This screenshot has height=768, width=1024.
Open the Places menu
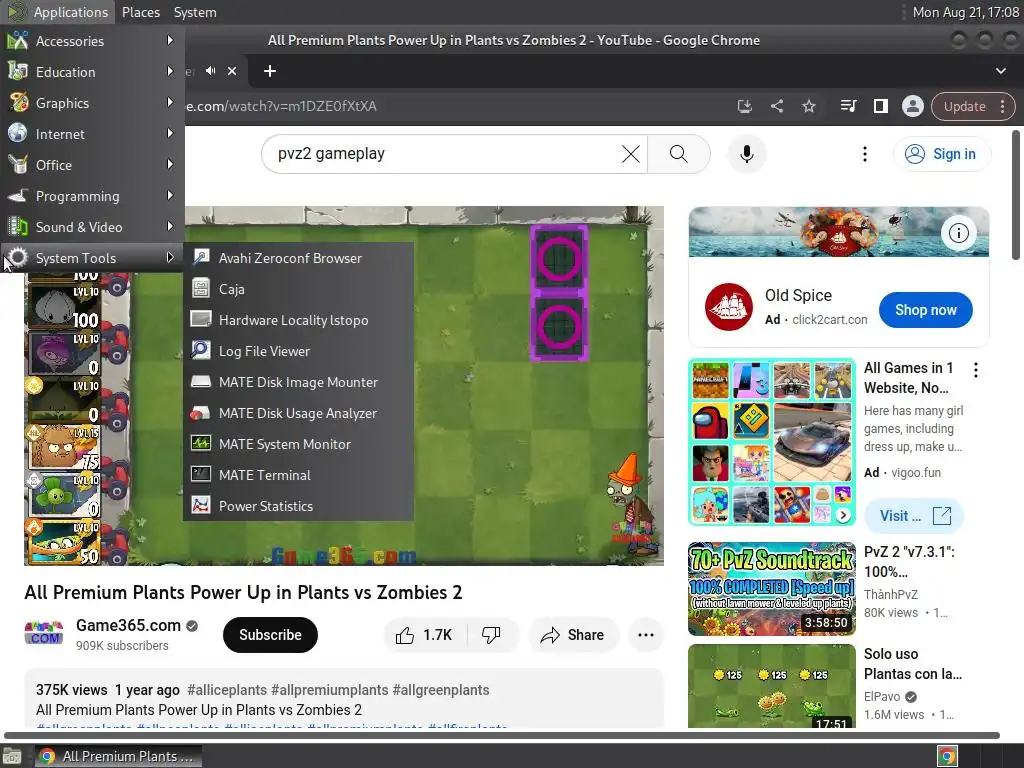[x=140, y=12]
